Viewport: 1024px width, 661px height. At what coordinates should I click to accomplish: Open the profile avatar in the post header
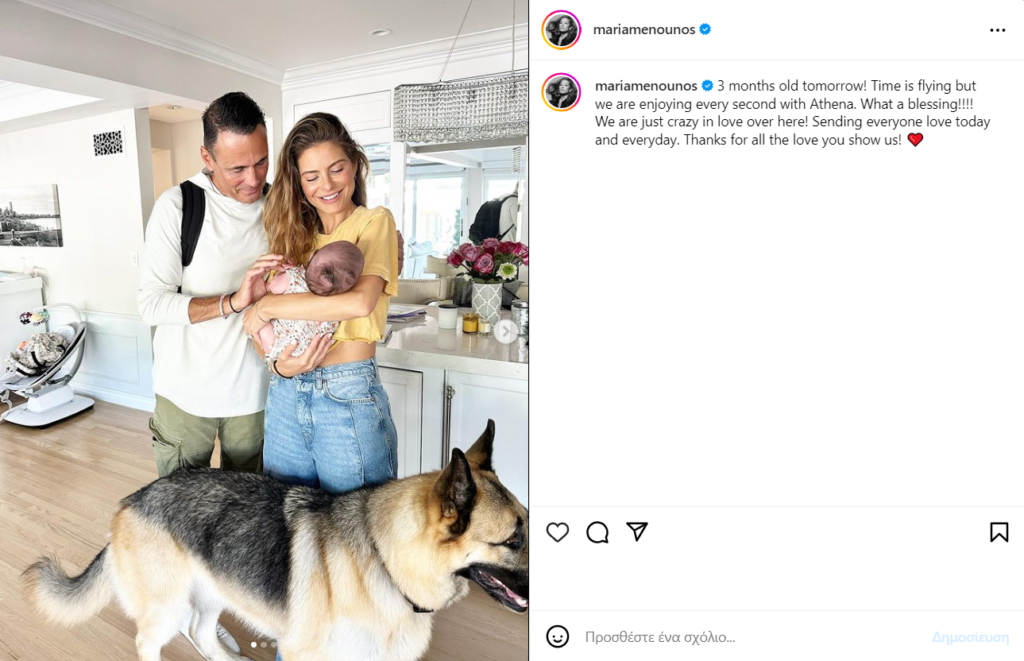point(561,29)
